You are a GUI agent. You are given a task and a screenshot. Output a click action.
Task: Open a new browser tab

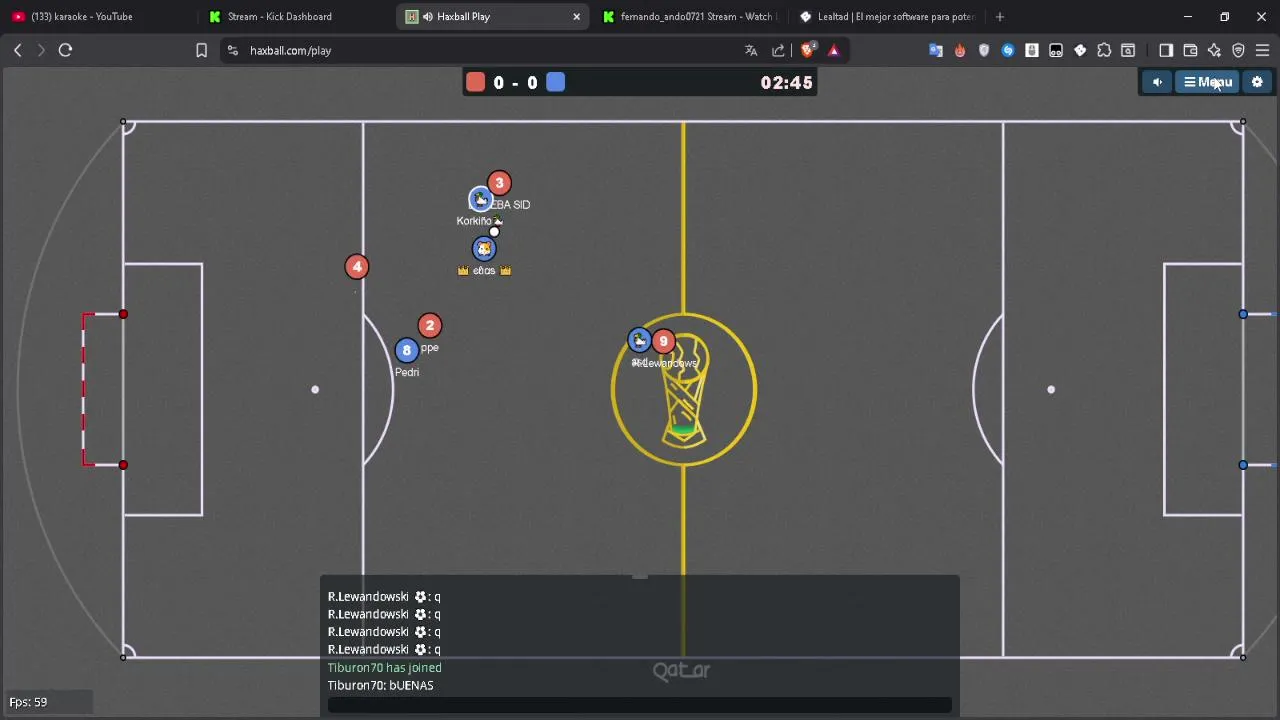999,16
